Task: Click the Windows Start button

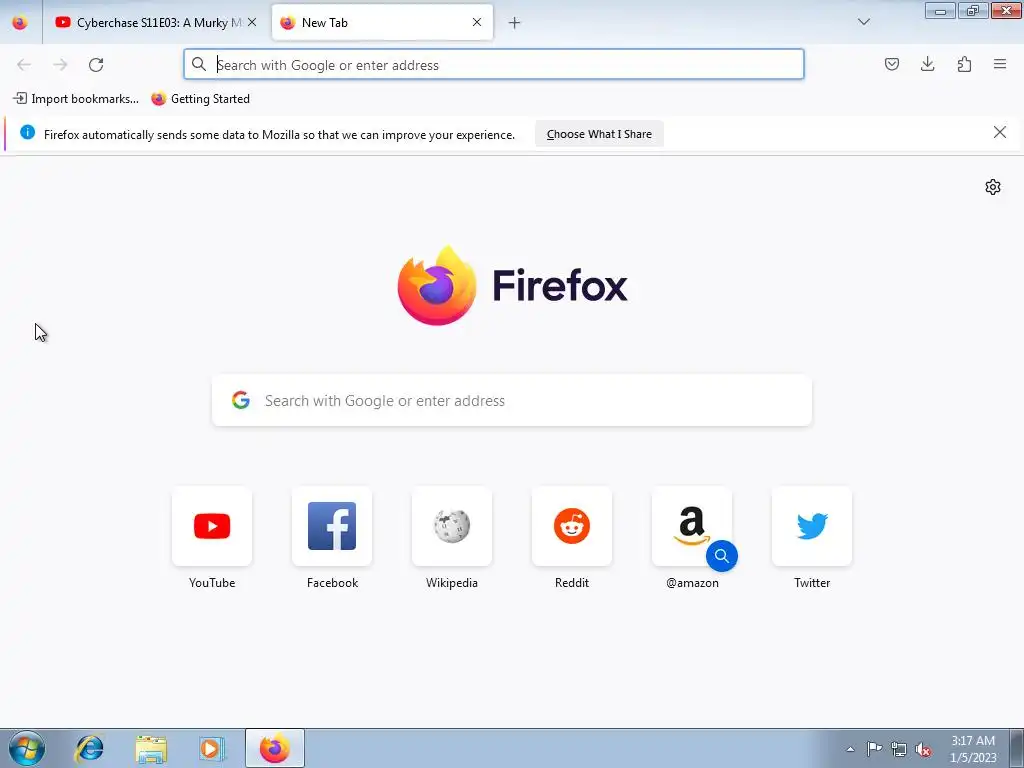Action: click(x=27, y=748)
